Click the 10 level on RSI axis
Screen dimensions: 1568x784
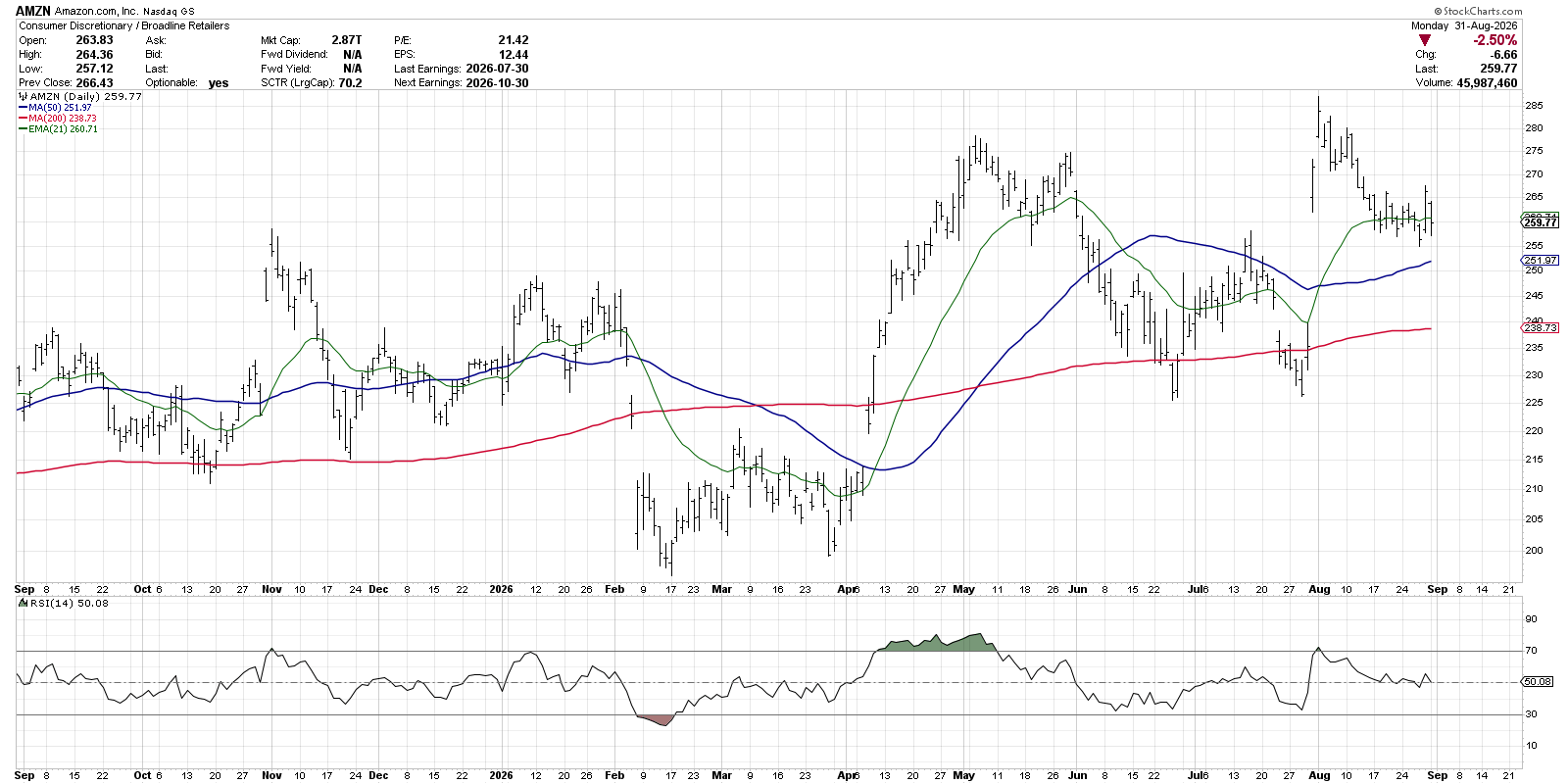[x=1531, y=746]
